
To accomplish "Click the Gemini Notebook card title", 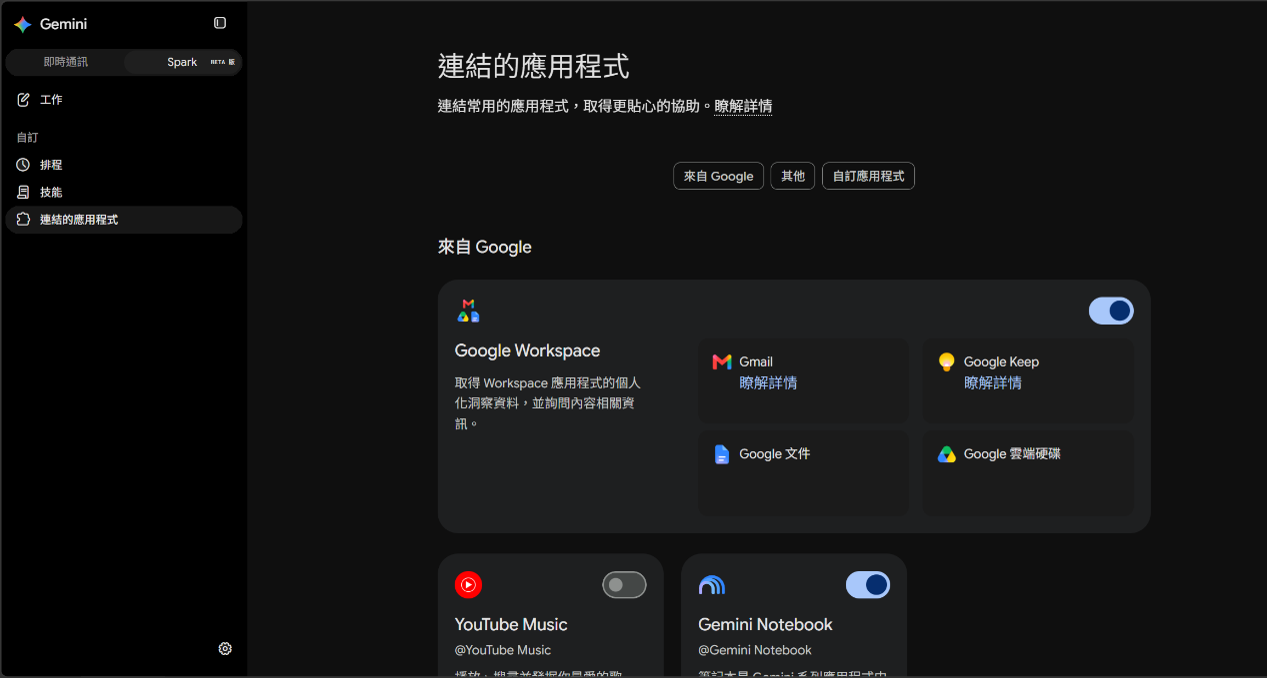I will (x=765, y=625).
